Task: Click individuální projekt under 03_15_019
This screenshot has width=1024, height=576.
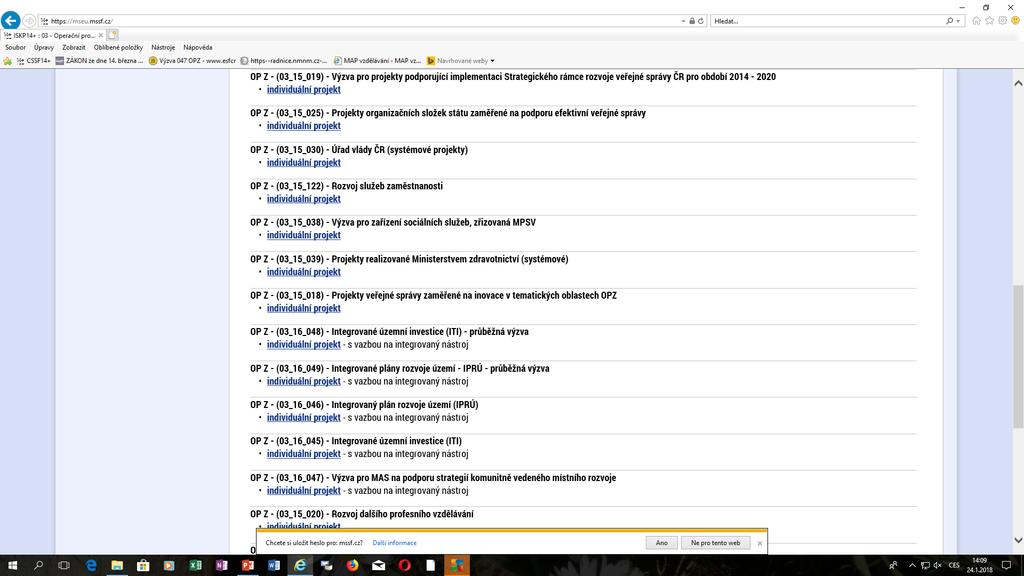Action: pyautogui.click(x=304, y=89)
